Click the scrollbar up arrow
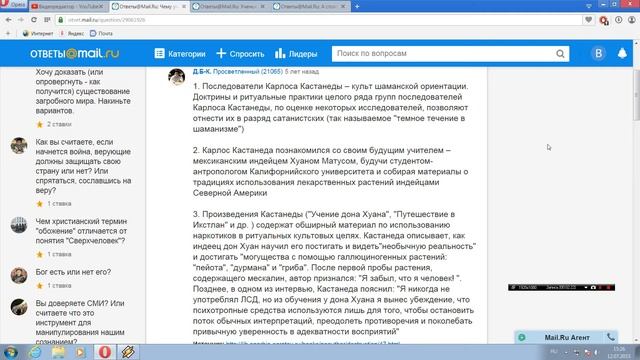This screenshot has height=360, width=640. tap(636, 42)
